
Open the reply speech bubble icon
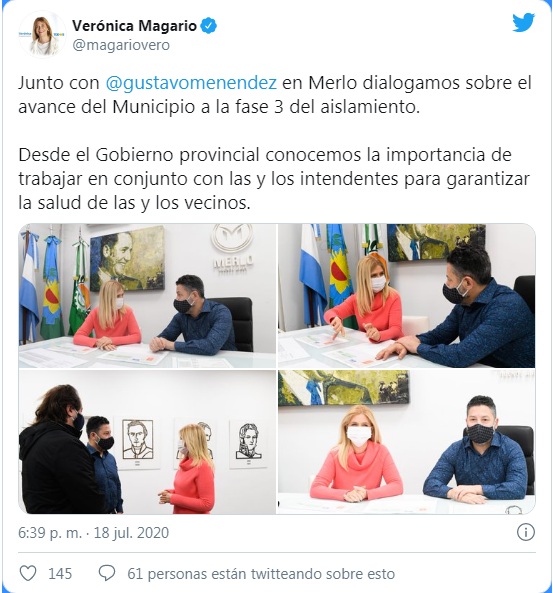[x=107, y=574]
